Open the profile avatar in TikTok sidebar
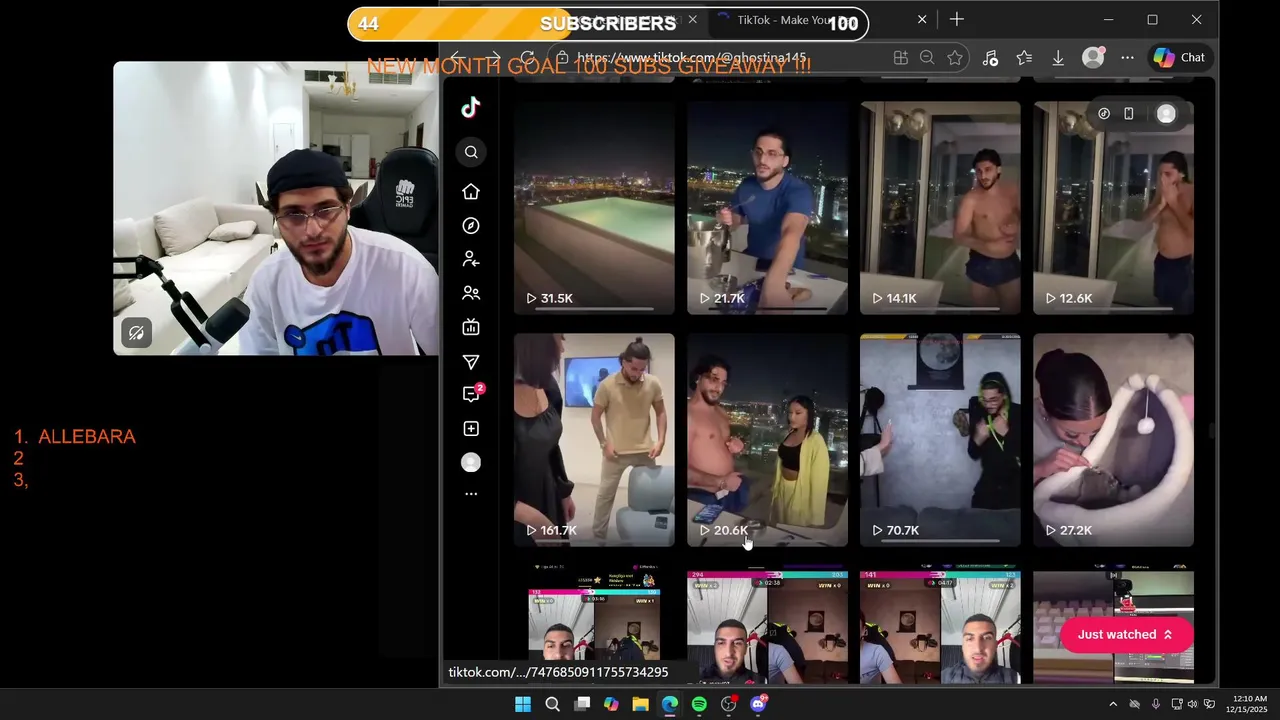The height and width of the screenshot is (720, 1280). (x=471, y=463)
